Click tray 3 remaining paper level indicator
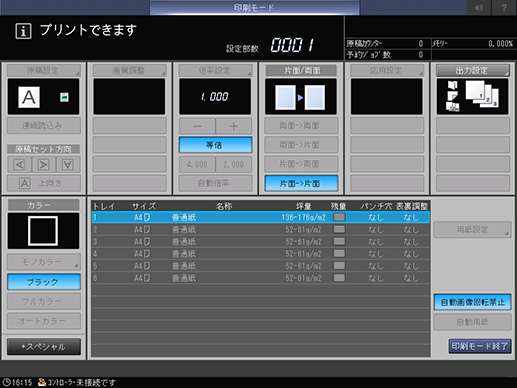Viewport: 517px width, 388px height. tap(339, 241)
